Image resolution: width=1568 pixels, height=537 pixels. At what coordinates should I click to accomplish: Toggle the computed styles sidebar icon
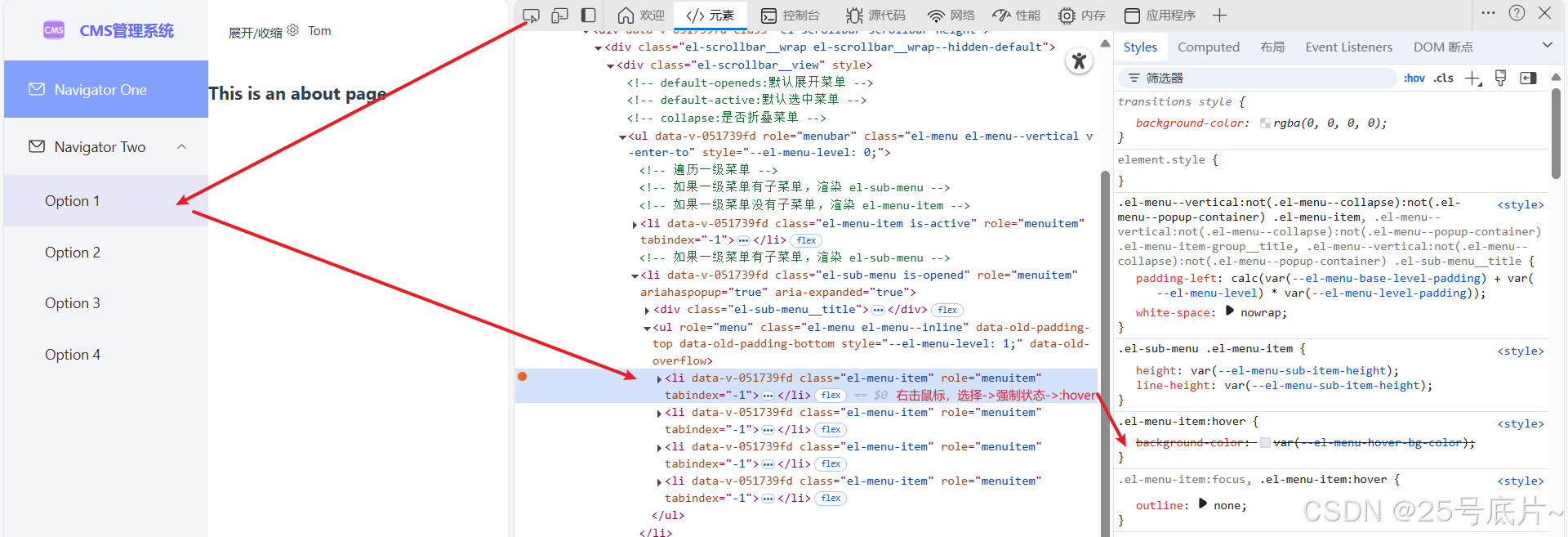1528,78
